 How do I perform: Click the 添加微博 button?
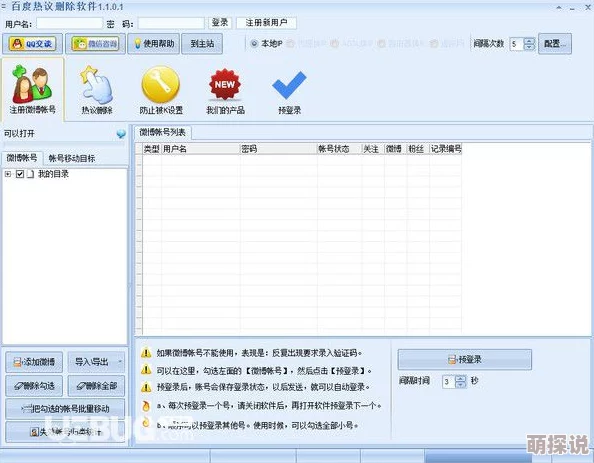[34, 362]
